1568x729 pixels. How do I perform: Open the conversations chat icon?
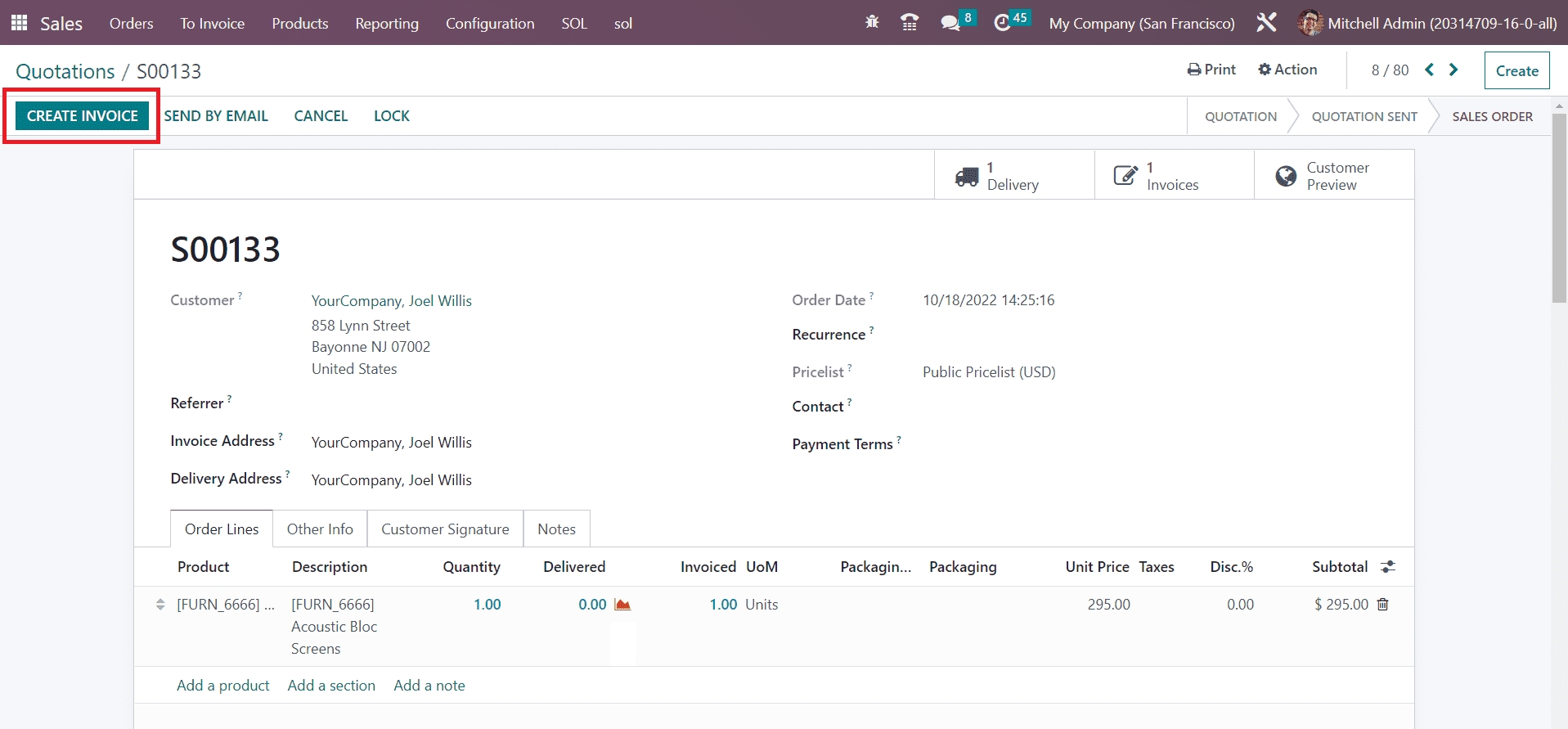(x=950, y=23)
